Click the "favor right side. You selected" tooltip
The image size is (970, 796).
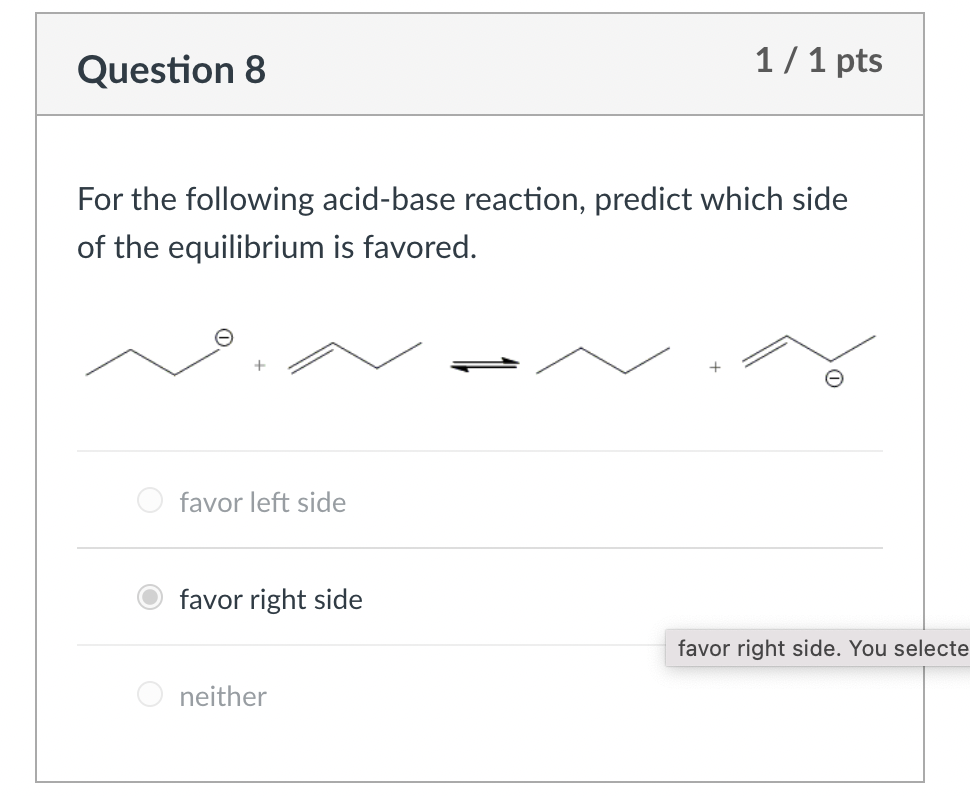coord(820,649)
